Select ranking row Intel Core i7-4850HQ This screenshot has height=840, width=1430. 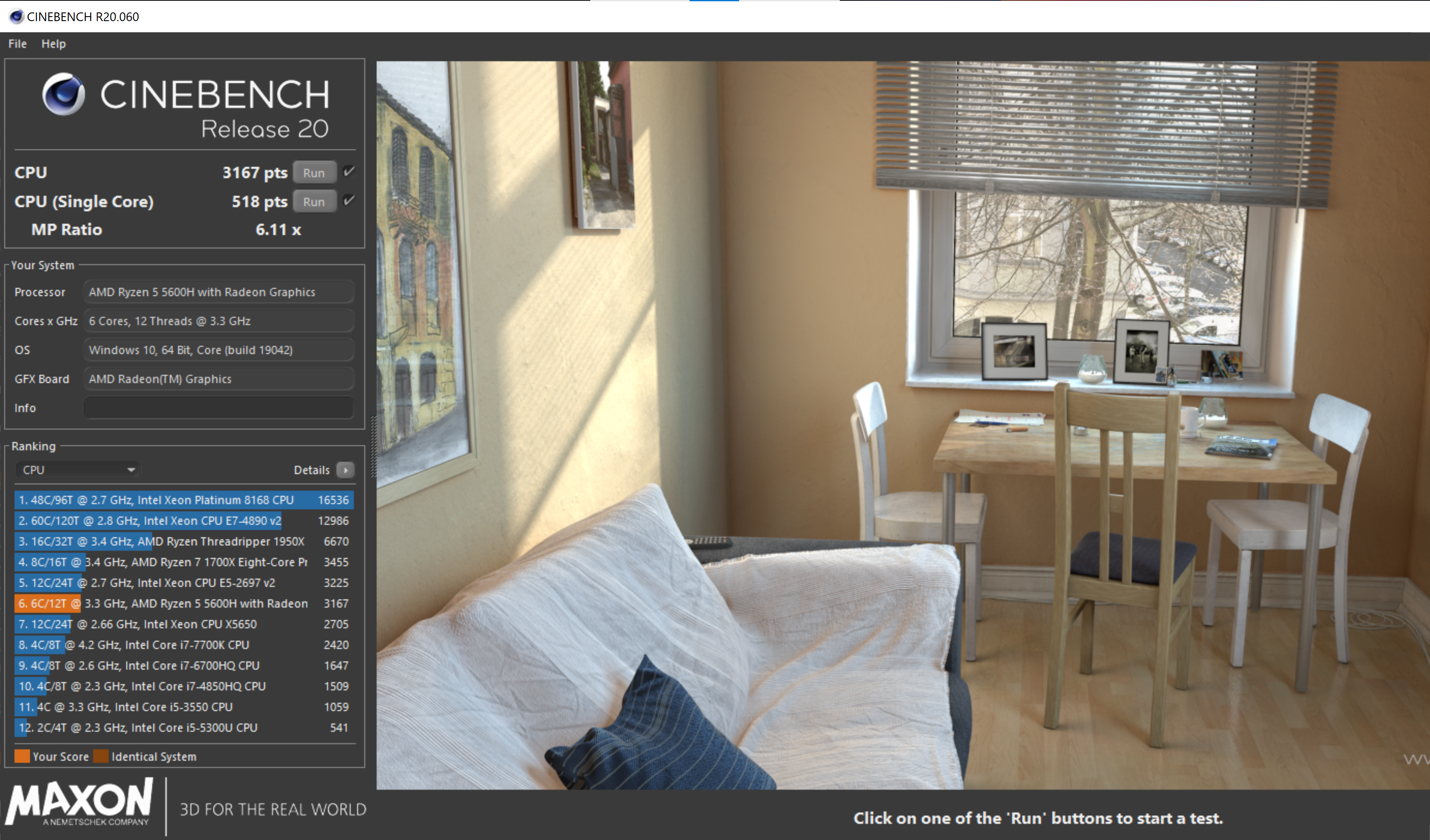pos(184,686)
